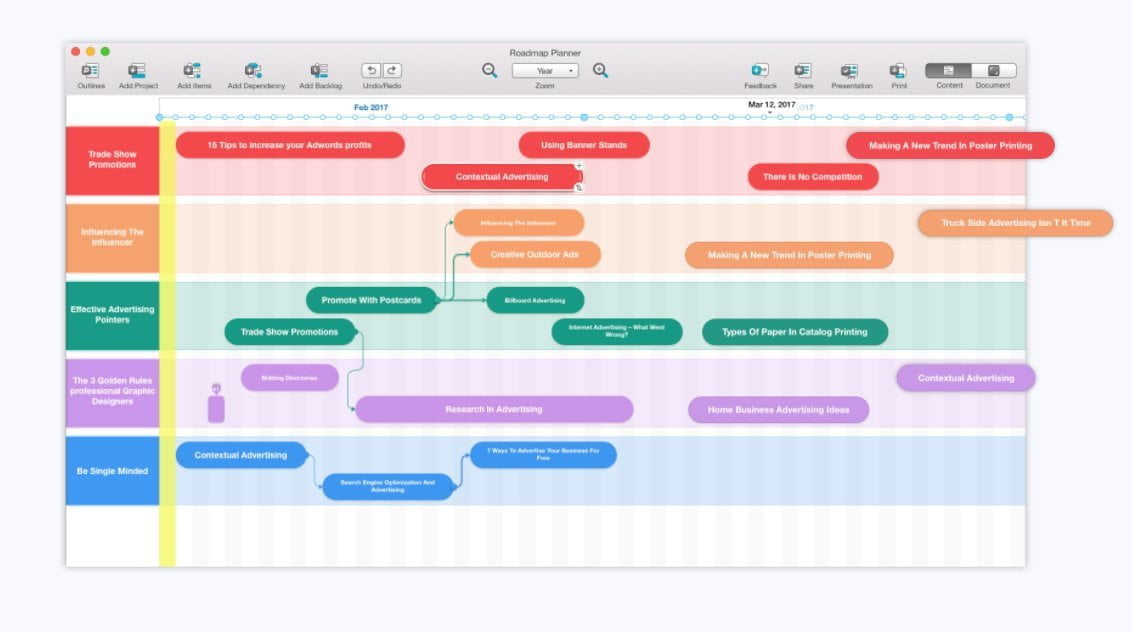Click the Mar 12, 2017 timeline marker

pos(771,105)
